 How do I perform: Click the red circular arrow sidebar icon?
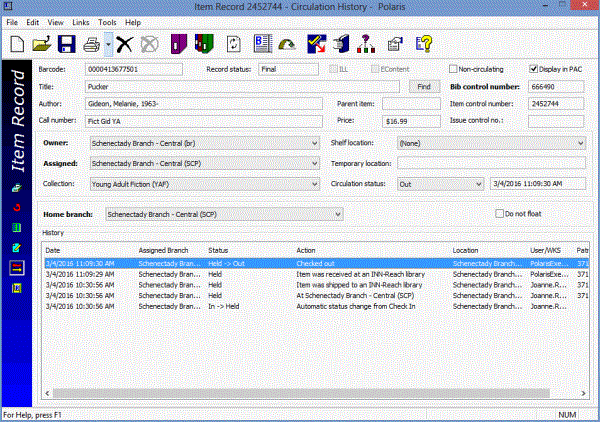17,207
